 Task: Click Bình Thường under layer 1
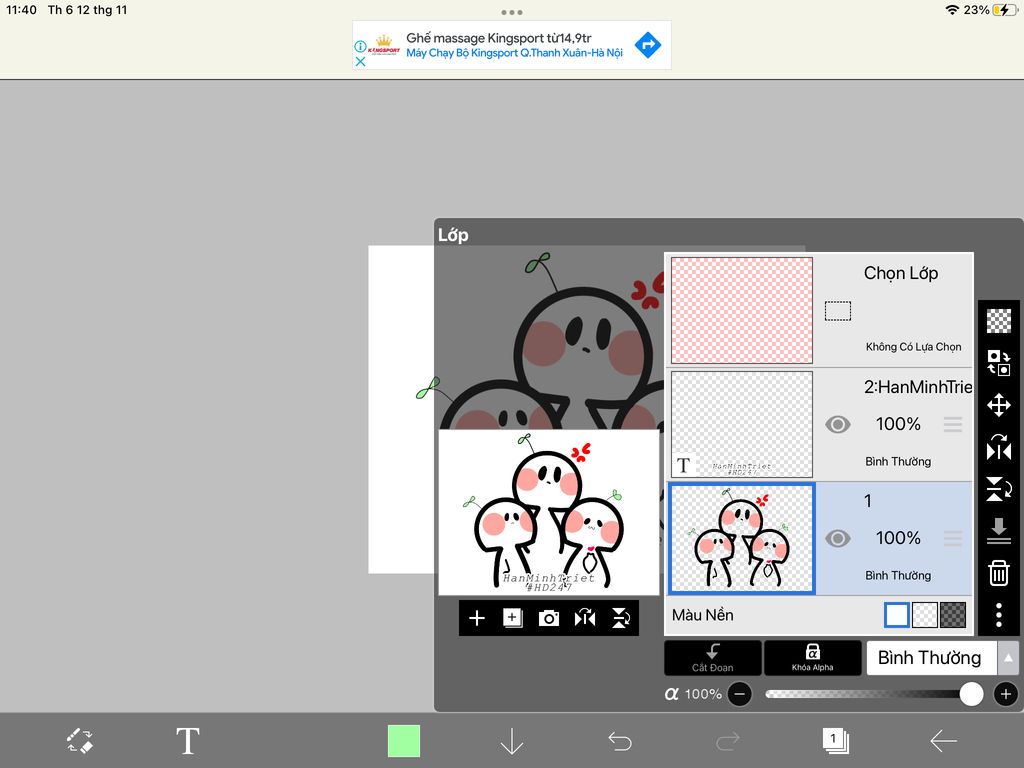(898, 575)
